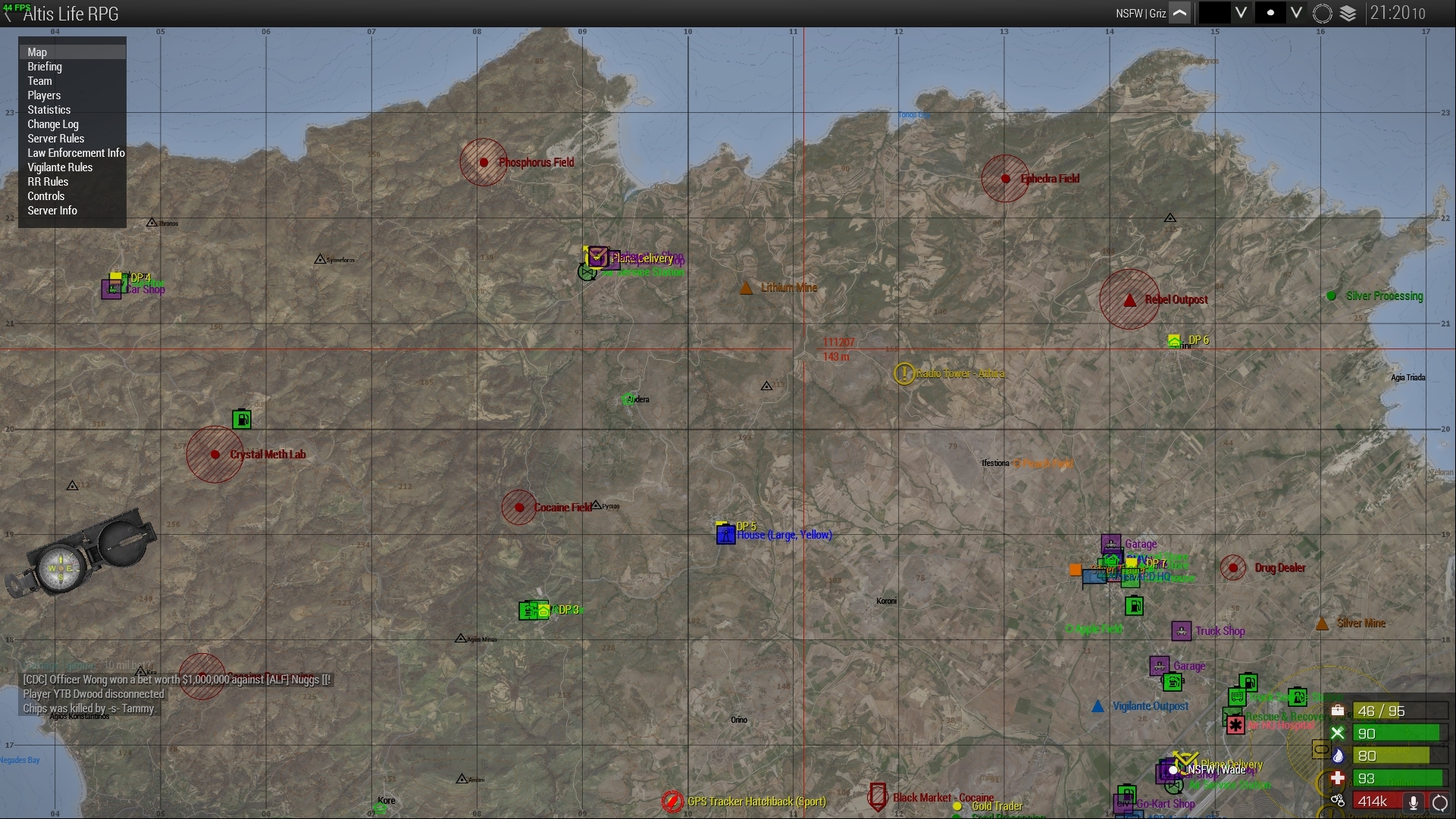Click the circular refresh arrows icon
This screenshot has width=1456, height=819.
point(1439,802)
